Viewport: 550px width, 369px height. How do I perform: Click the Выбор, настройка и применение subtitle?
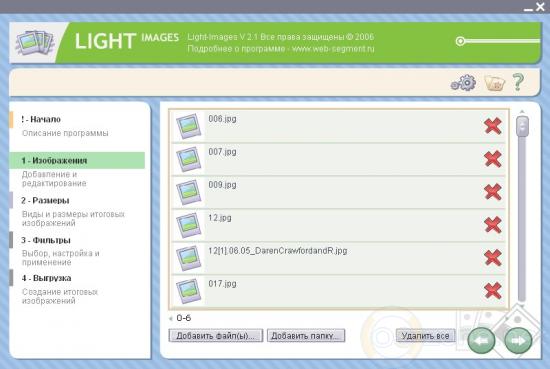point(61,258)
